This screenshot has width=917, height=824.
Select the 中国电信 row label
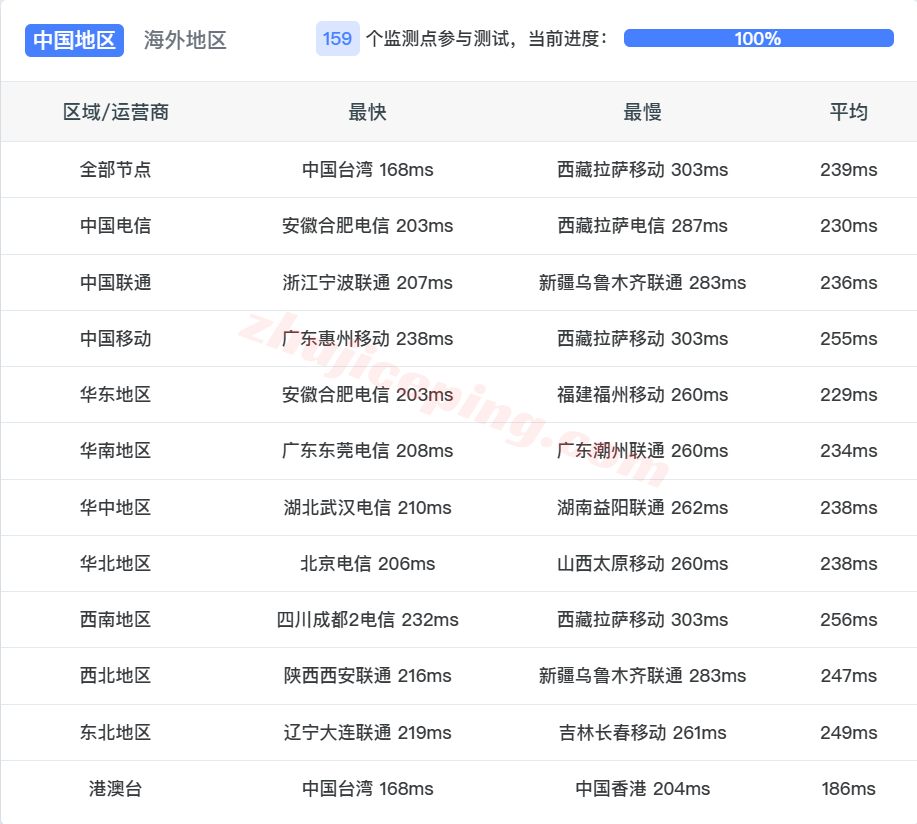coord(116,226)
